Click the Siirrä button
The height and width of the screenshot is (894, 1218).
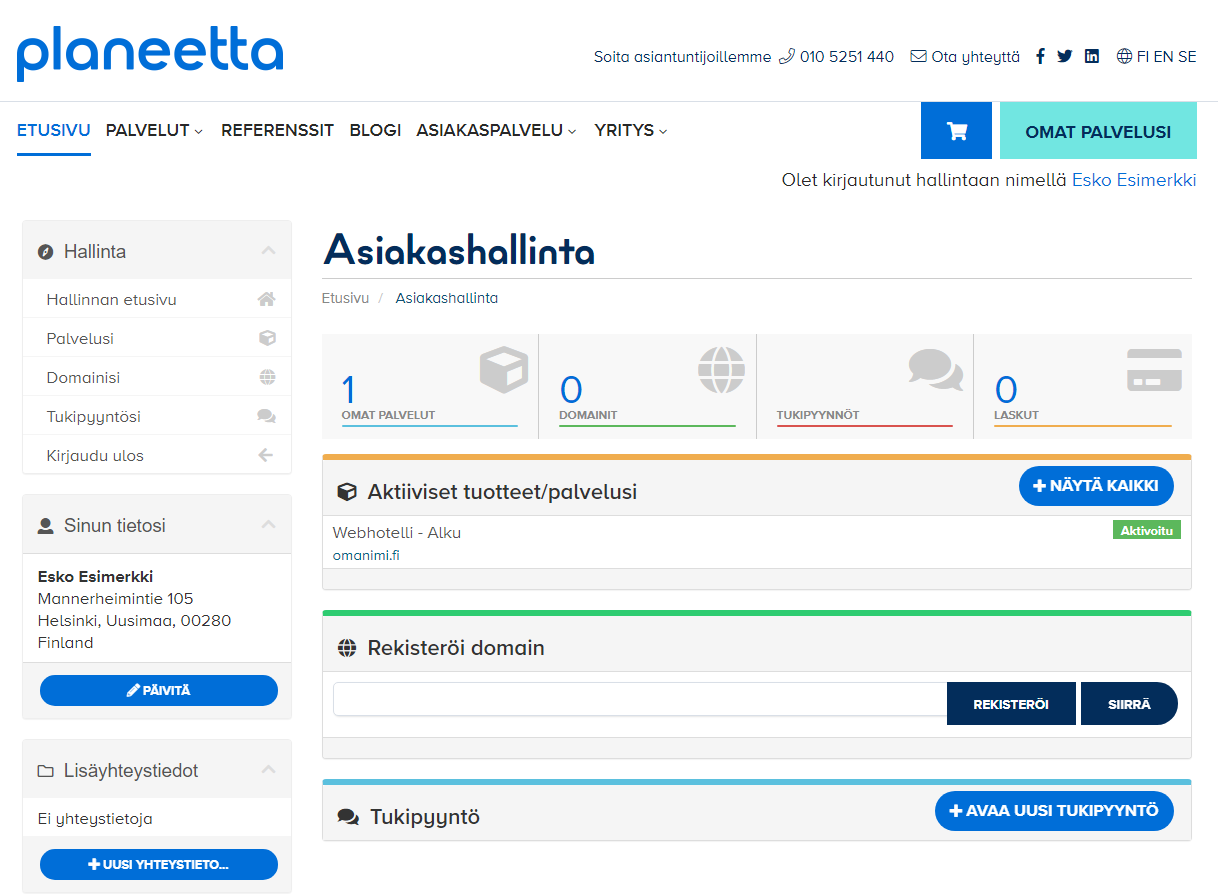1129,704
